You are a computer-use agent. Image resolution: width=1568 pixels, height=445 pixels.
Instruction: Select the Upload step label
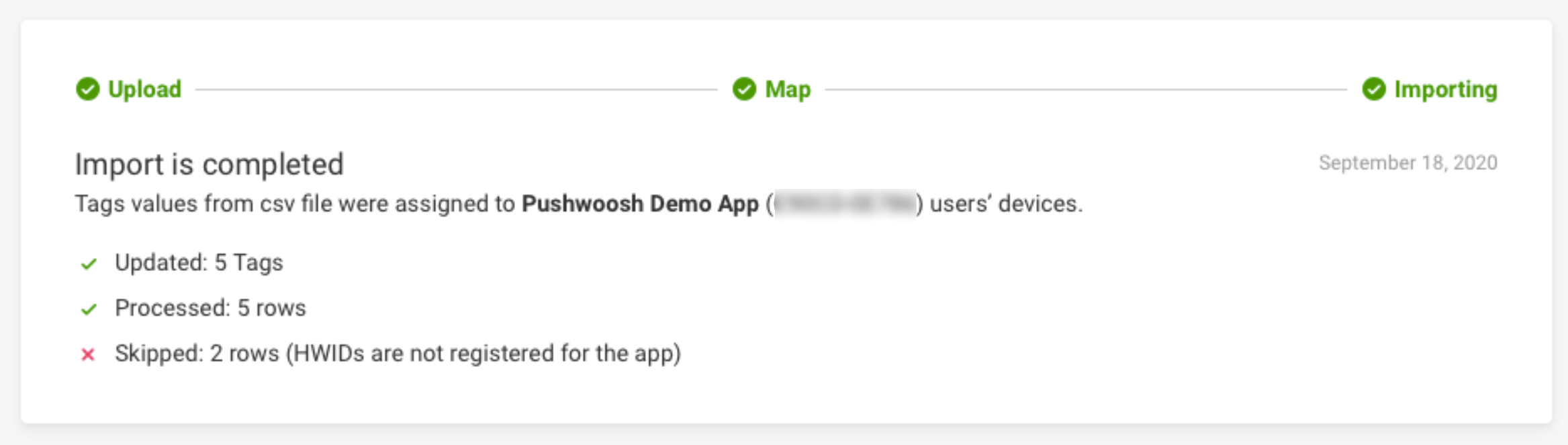coord(144,89)
